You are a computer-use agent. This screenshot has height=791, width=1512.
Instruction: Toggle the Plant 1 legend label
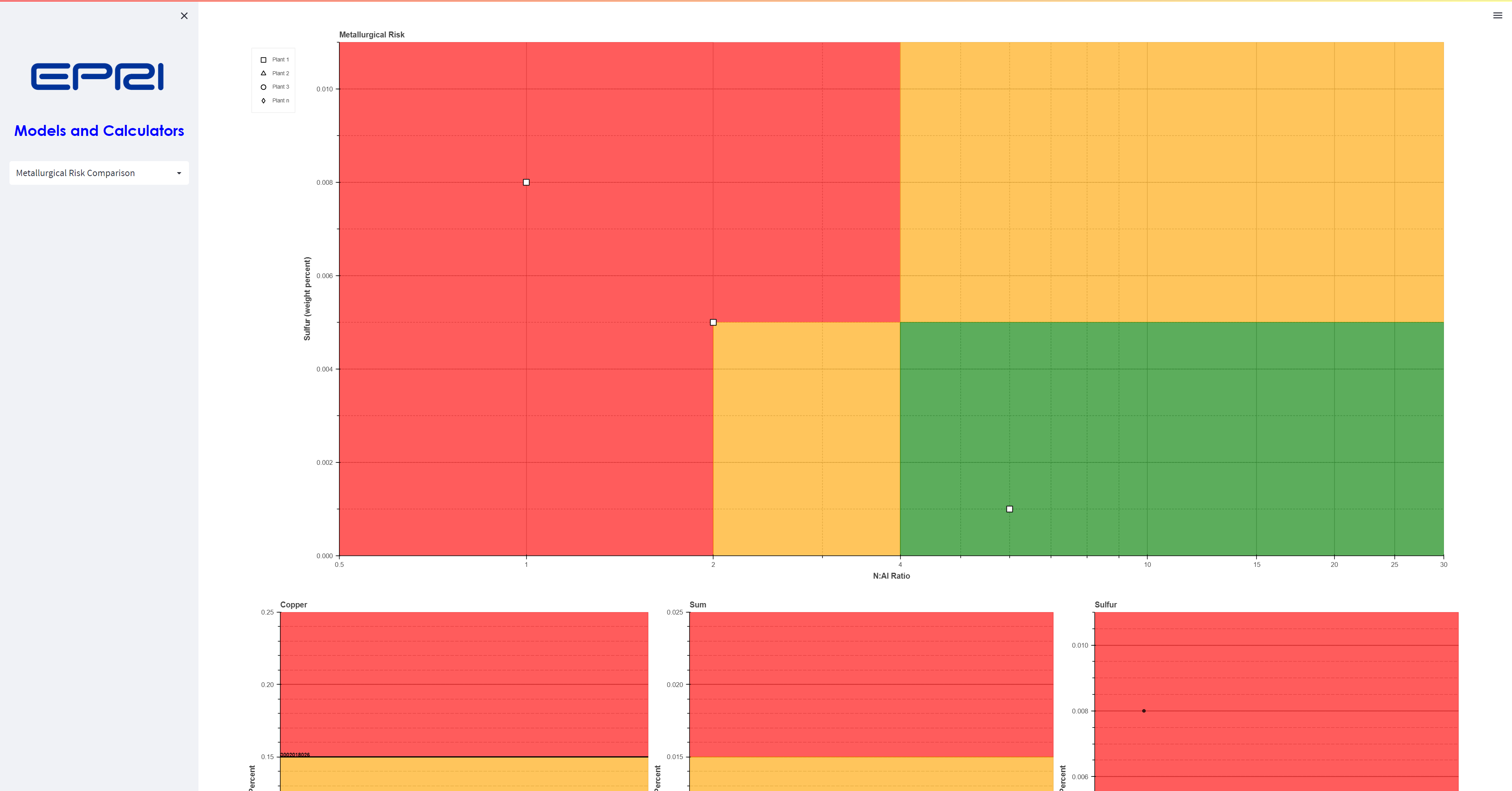[281, 60]
